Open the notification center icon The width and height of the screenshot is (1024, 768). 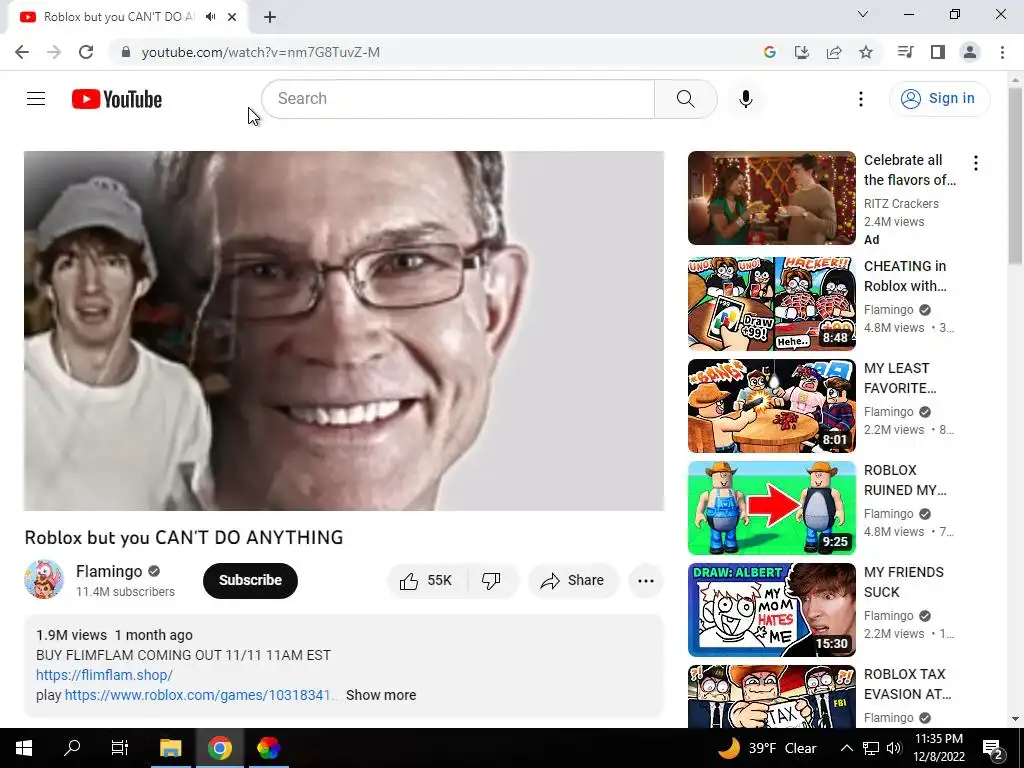tap(993, 750)
